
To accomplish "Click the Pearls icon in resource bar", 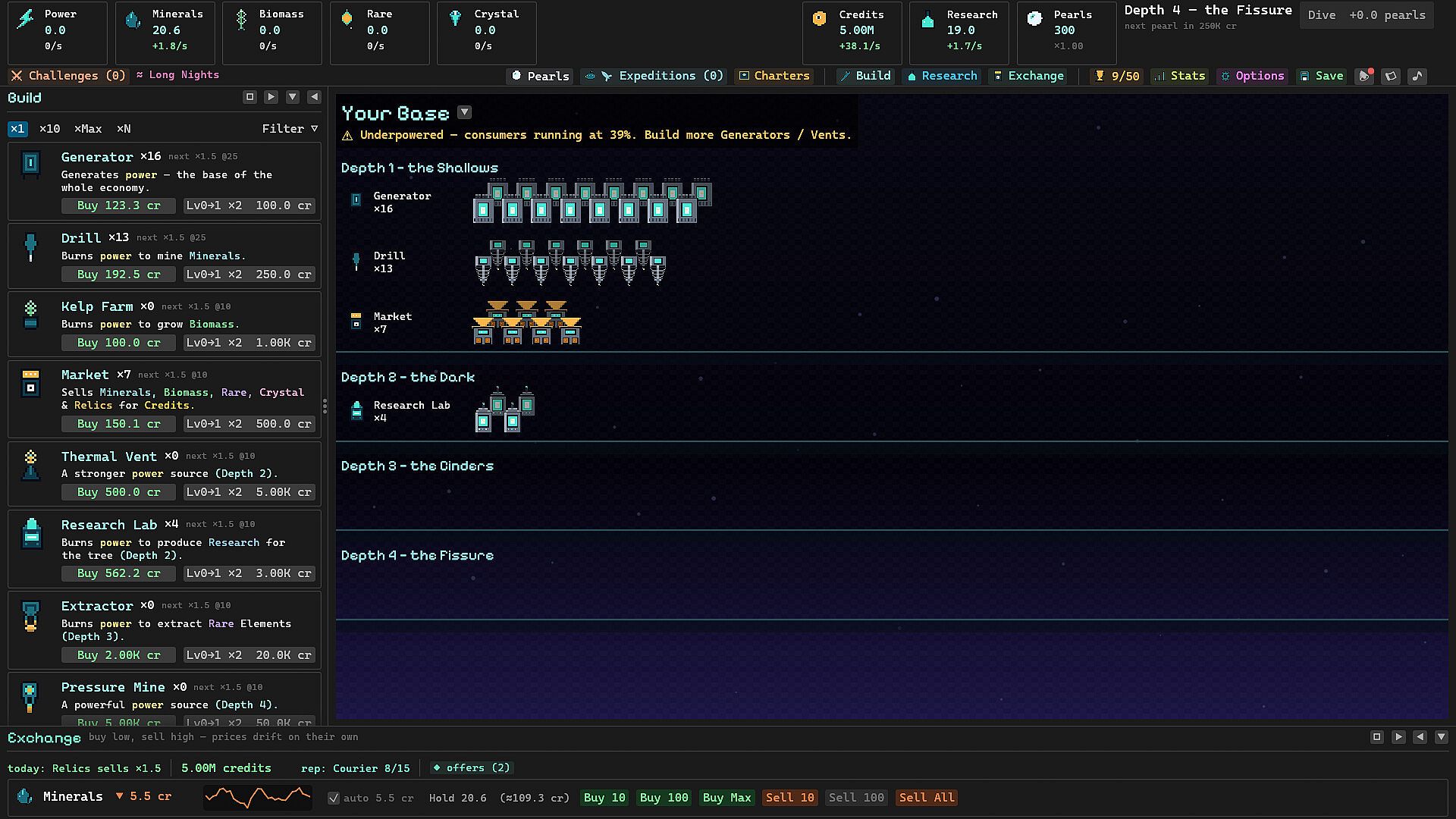I will pyautogui.click(x=1034, y=20).
